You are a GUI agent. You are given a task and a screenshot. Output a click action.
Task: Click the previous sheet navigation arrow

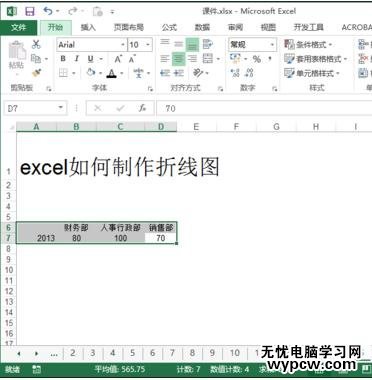click(x=19, y=353)
